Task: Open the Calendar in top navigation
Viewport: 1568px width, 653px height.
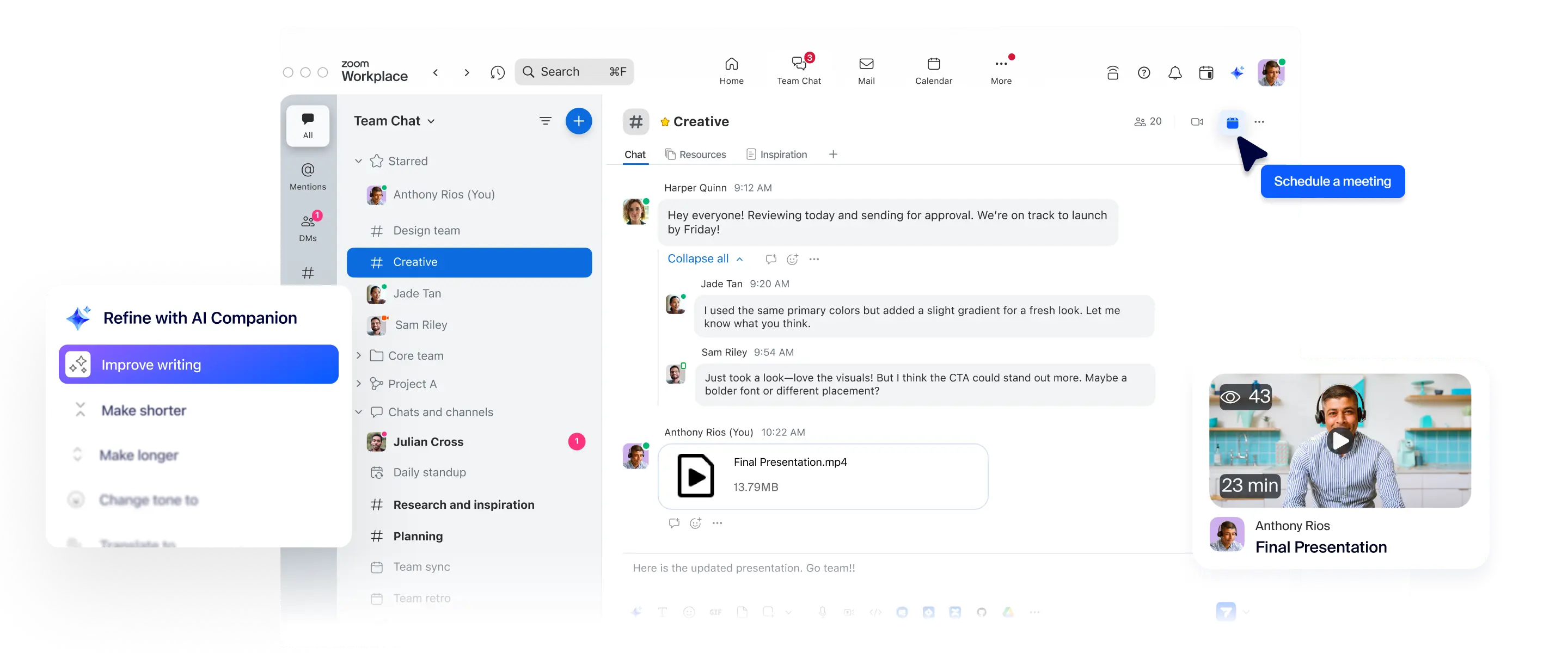Action: point(933,71)
